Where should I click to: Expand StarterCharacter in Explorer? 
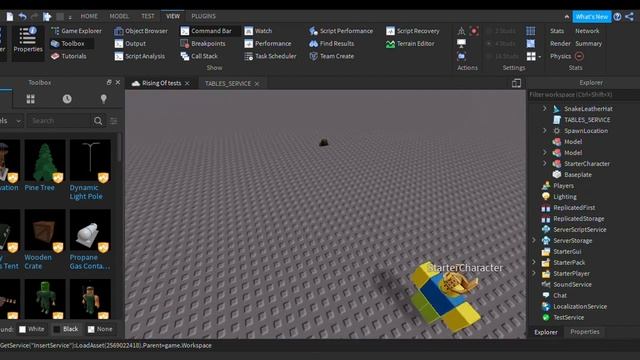coord(544,163)
